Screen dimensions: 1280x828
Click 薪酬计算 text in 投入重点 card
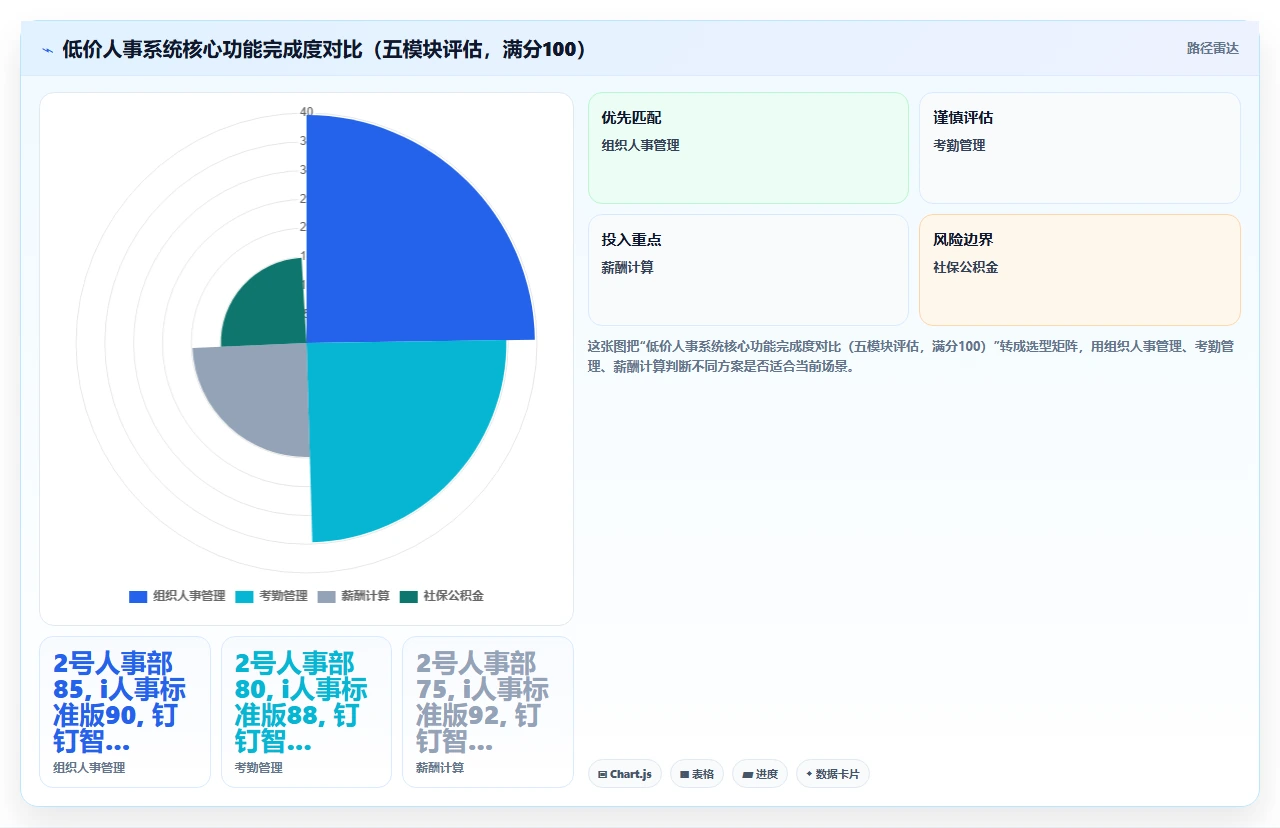(627, 268)
